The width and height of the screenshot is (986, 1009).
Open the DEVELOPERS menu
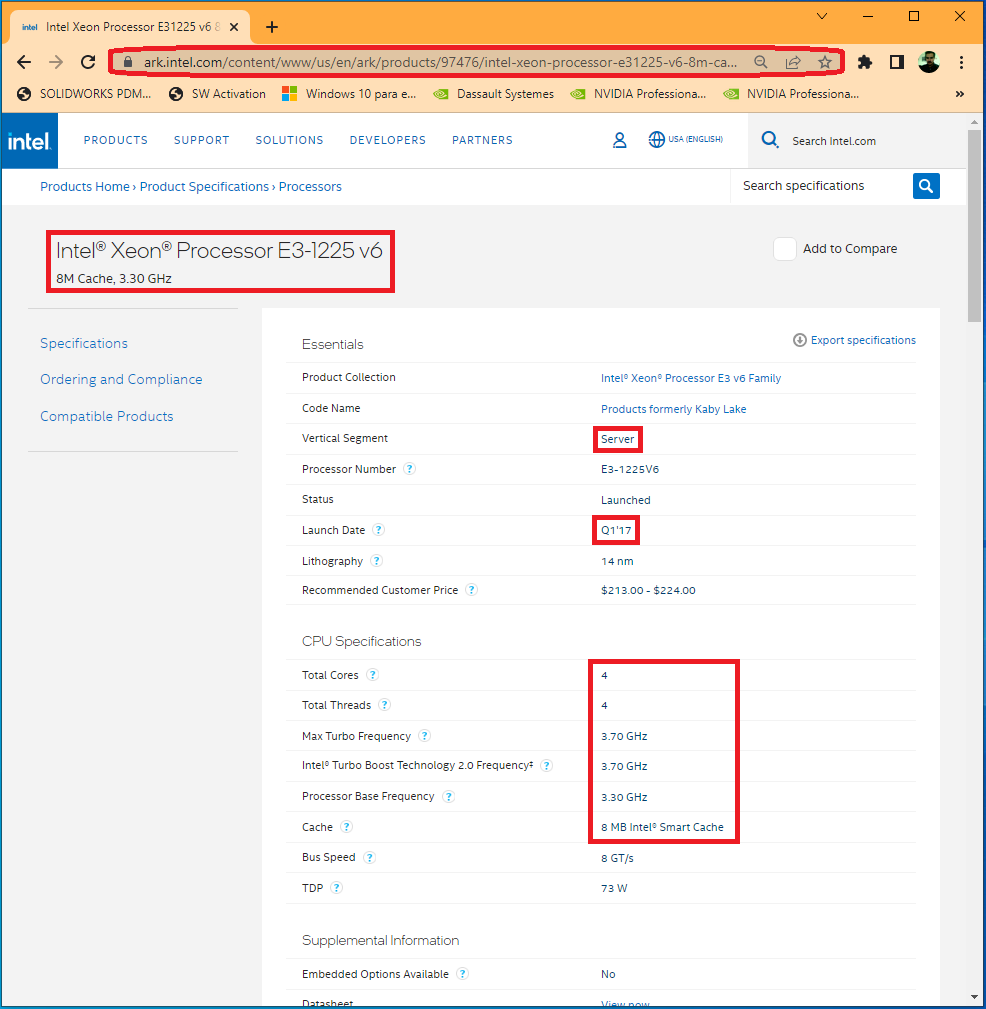tap(388, 140)
